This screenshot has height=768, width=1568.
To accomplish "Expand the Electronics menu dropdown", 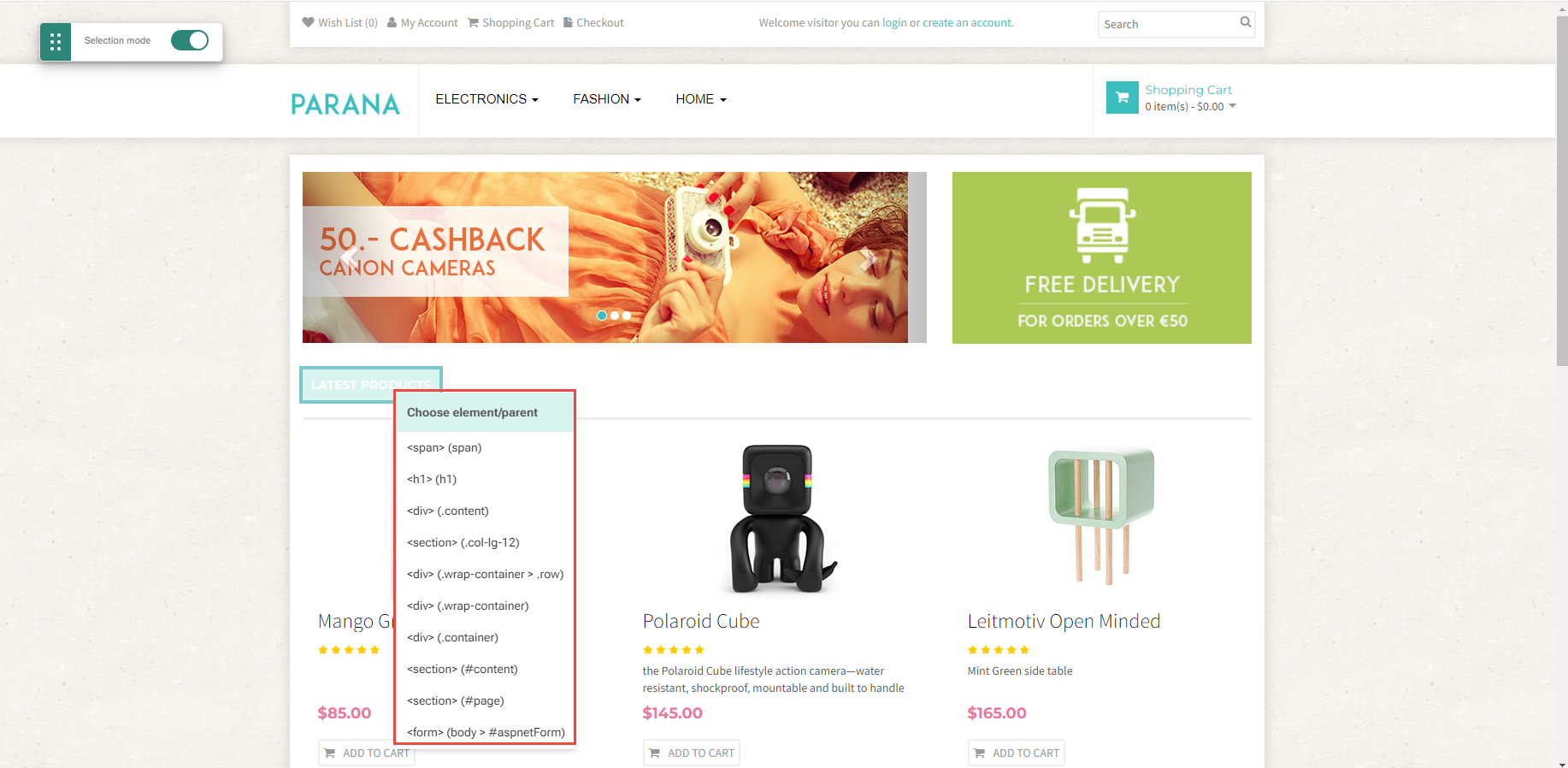I will (x=486, y=99).
